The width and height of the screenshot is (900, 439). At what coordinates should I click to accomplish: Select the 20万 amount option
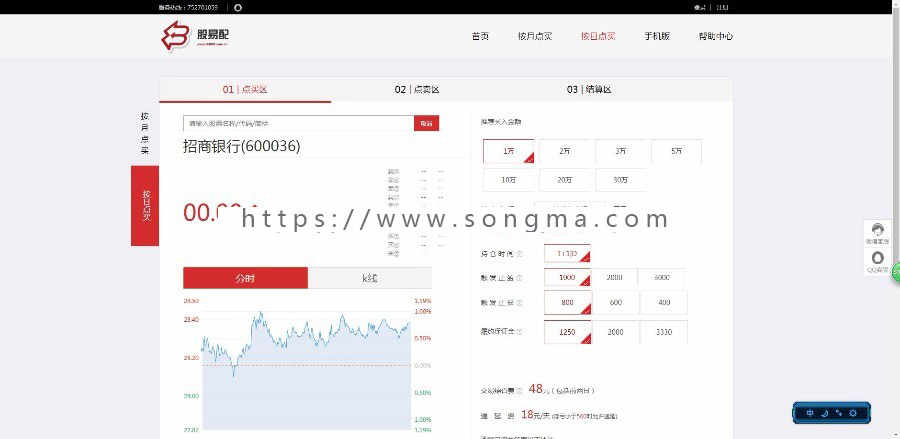click(565, 180)
